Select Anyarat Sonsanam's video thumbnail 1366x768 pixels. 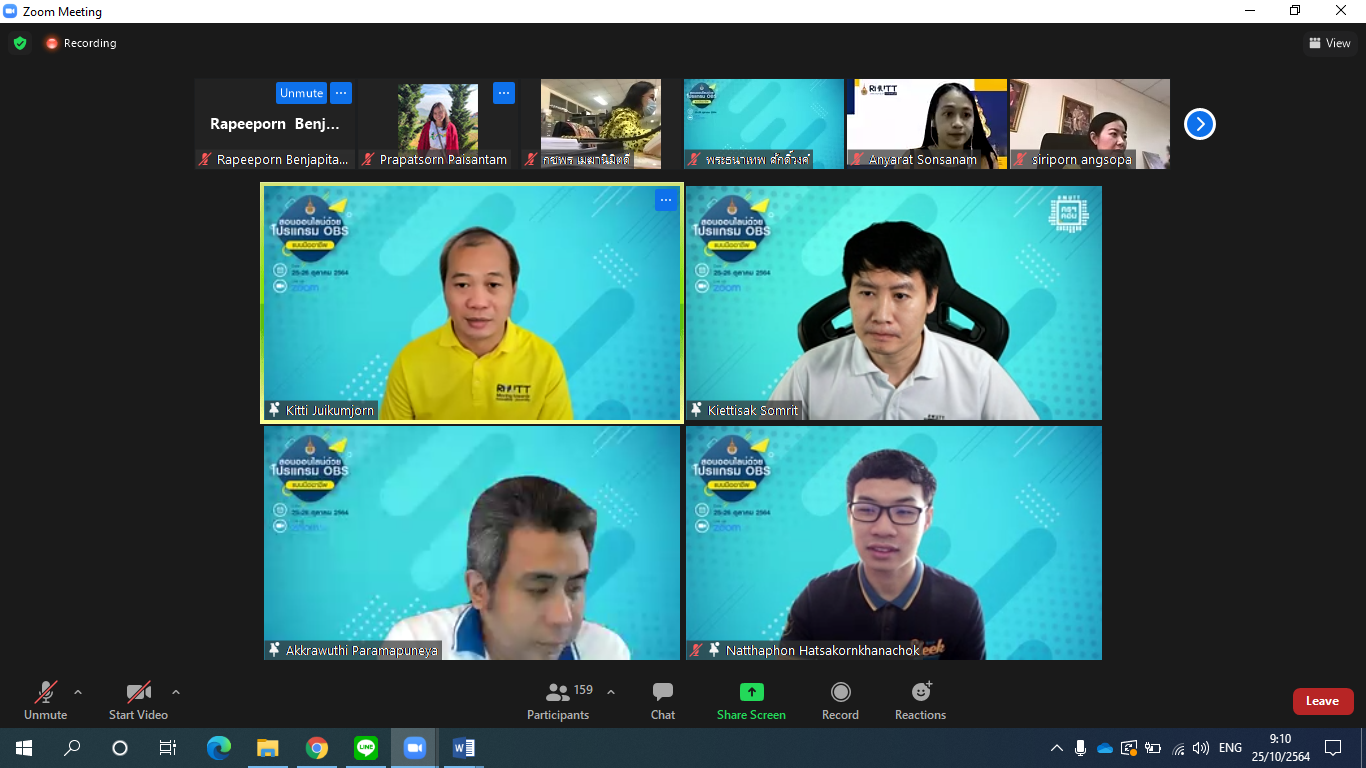pos(927,123)
